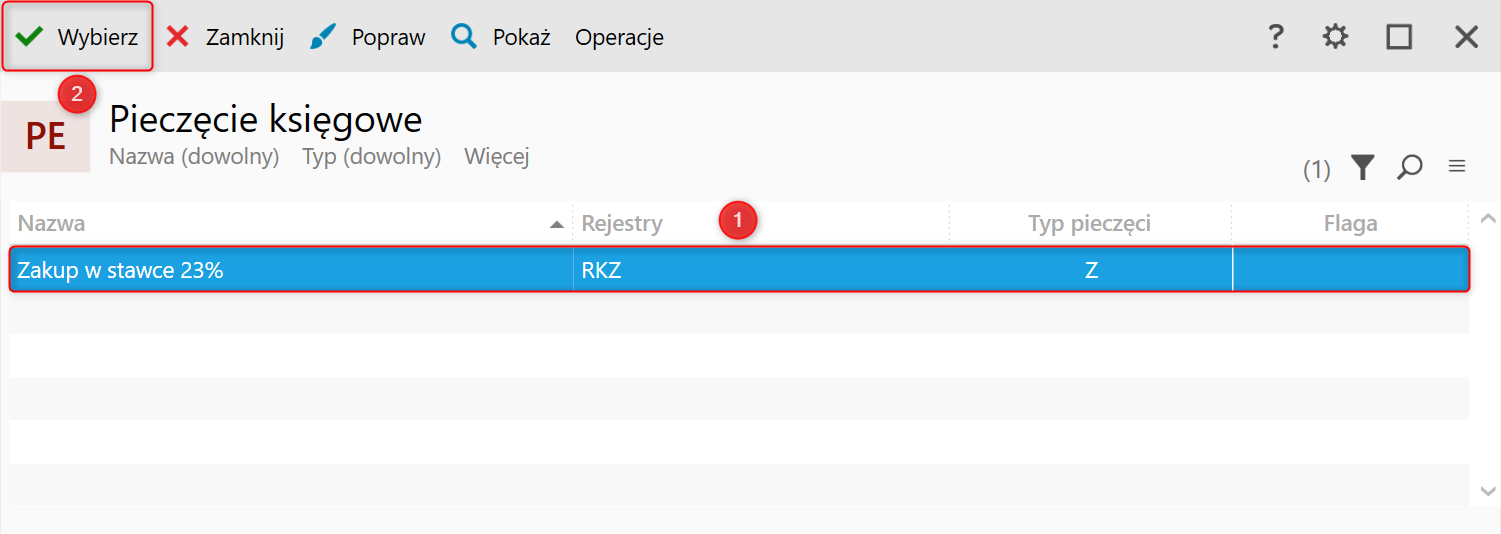Screen dimensions: 1501x534
Task: Click the funnel filter icon
Action: click(x=1362, y=167)
